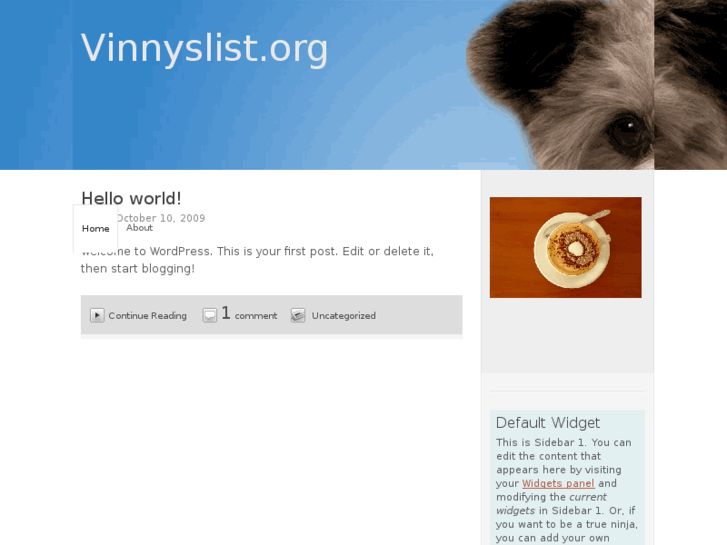Open the Hello world! post title
Image resolution: width=727 pixels, height=545 pixels.
131,199
